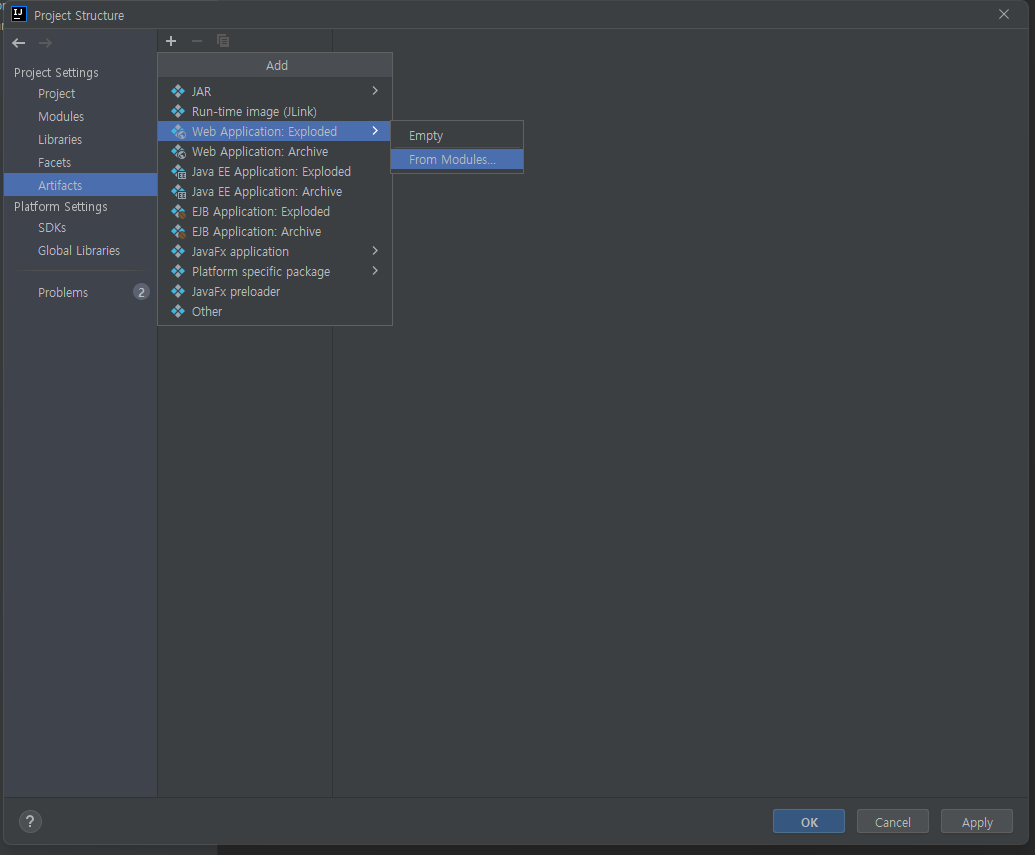
Task: Click the Platform Settings section heading
Action: (61, 207)
